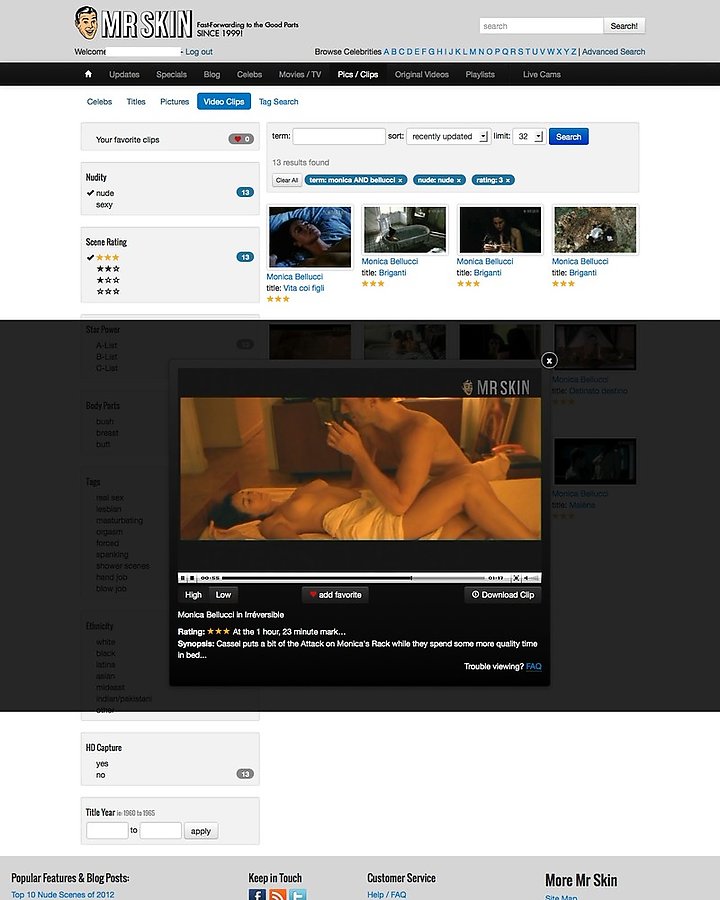Switch to the Titles sub-tab
The image size is (720, 900).
(136, 102)
